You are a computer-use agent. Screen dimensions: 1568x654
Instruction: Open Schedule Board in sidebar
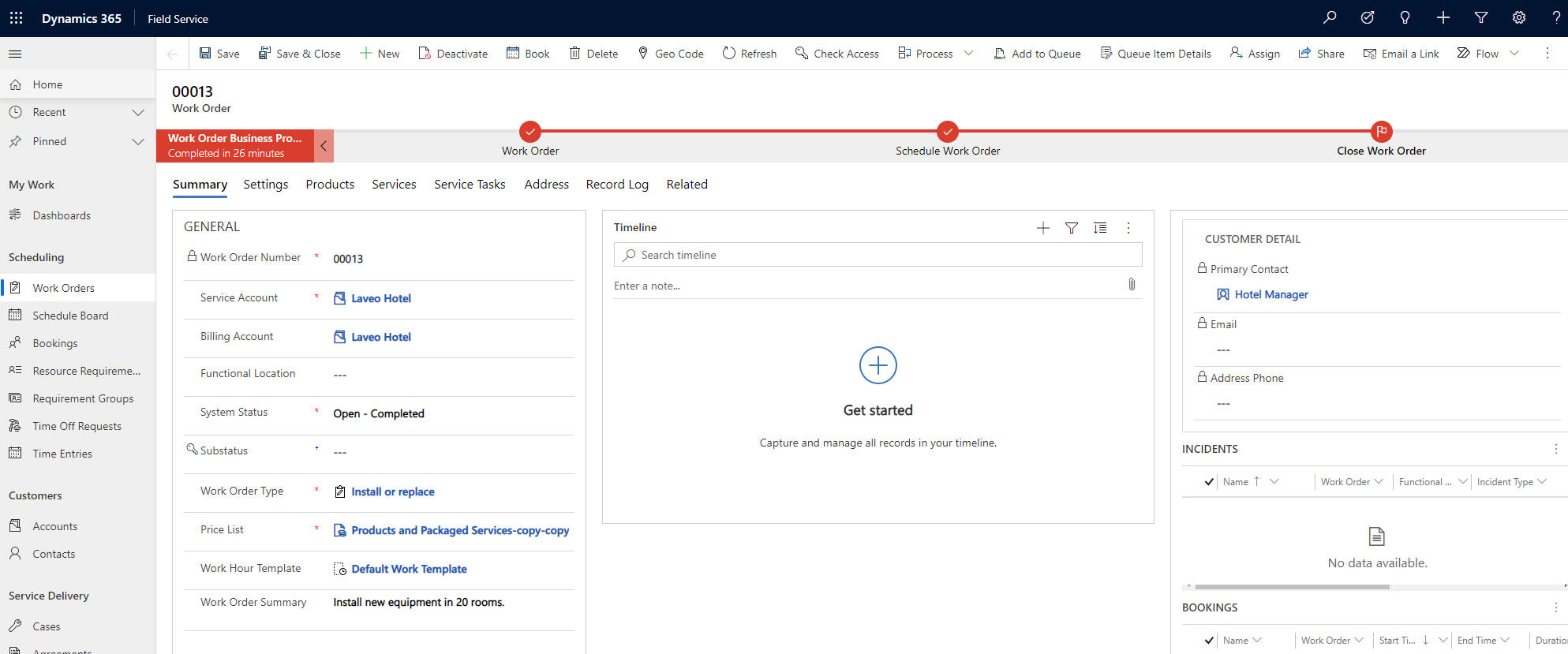(x=70, y=316)
